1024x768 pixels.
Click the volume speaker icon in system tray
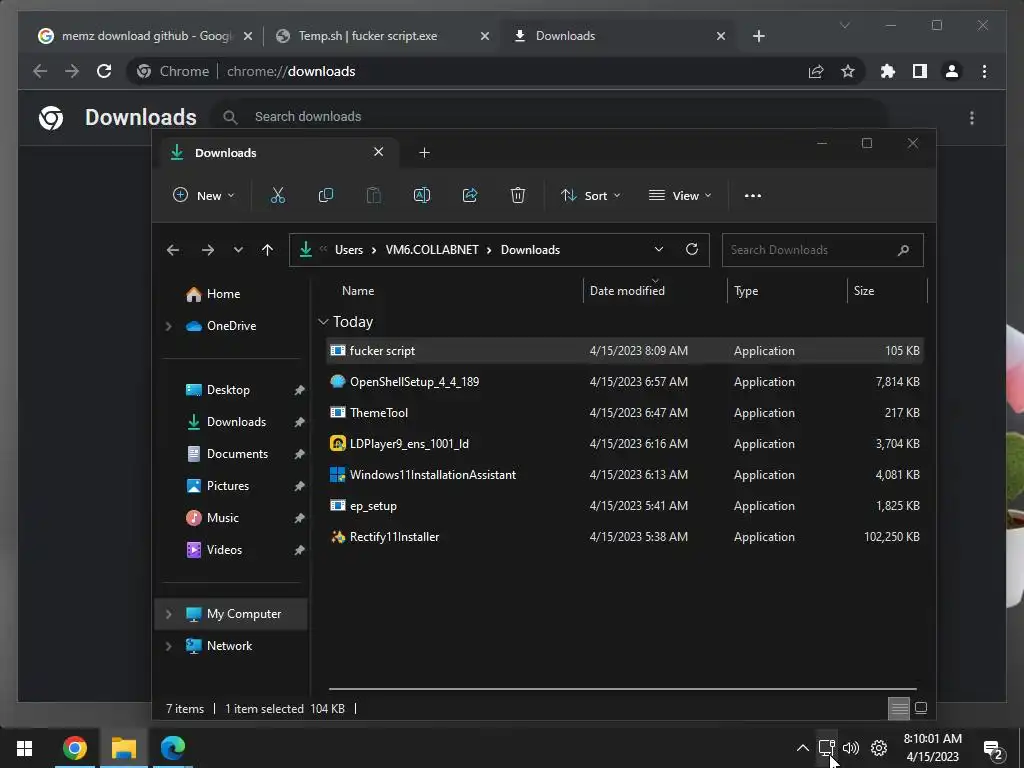(x=850, y=748)
